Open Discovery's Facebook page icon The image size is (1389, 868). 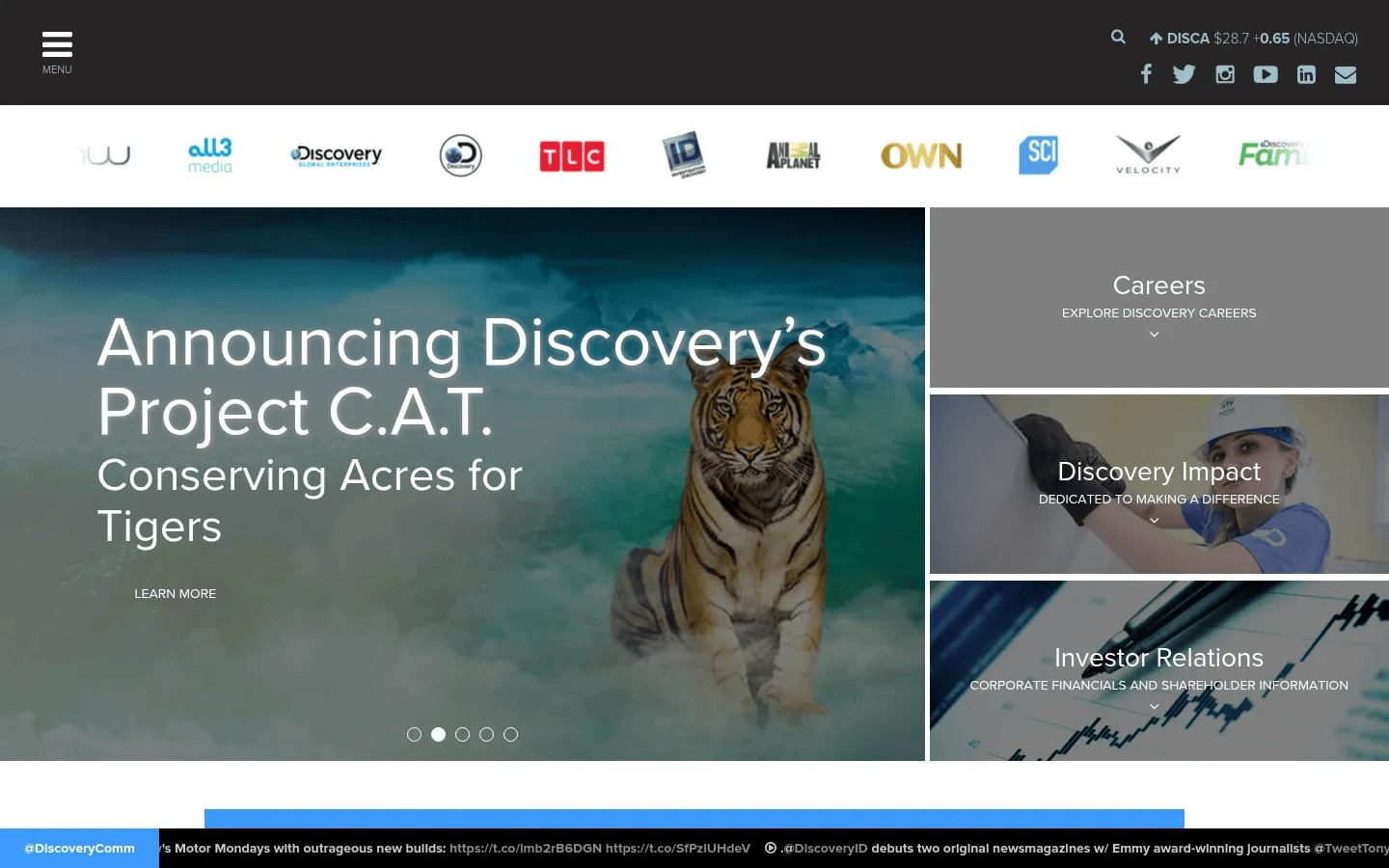pos(1146,74)
